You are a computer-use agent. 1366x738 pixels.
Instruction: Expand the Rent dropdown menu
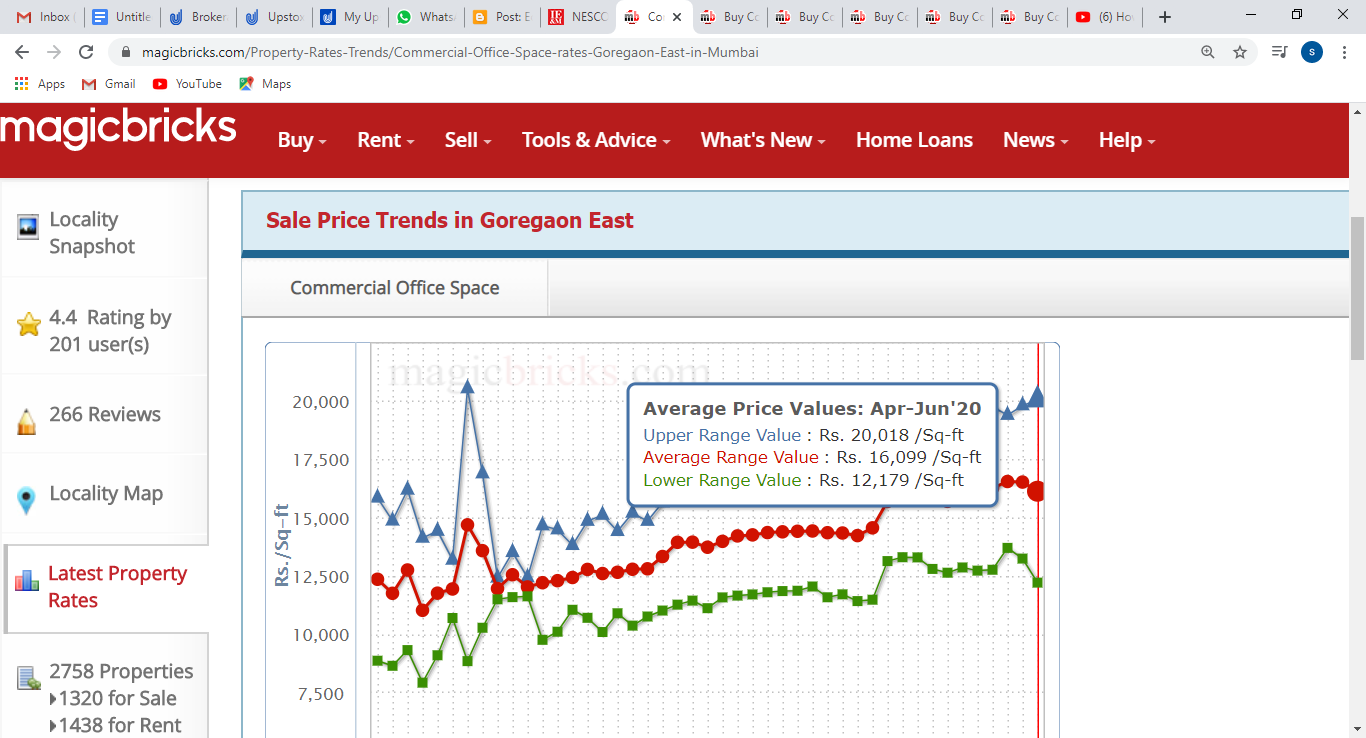point(386,140)
